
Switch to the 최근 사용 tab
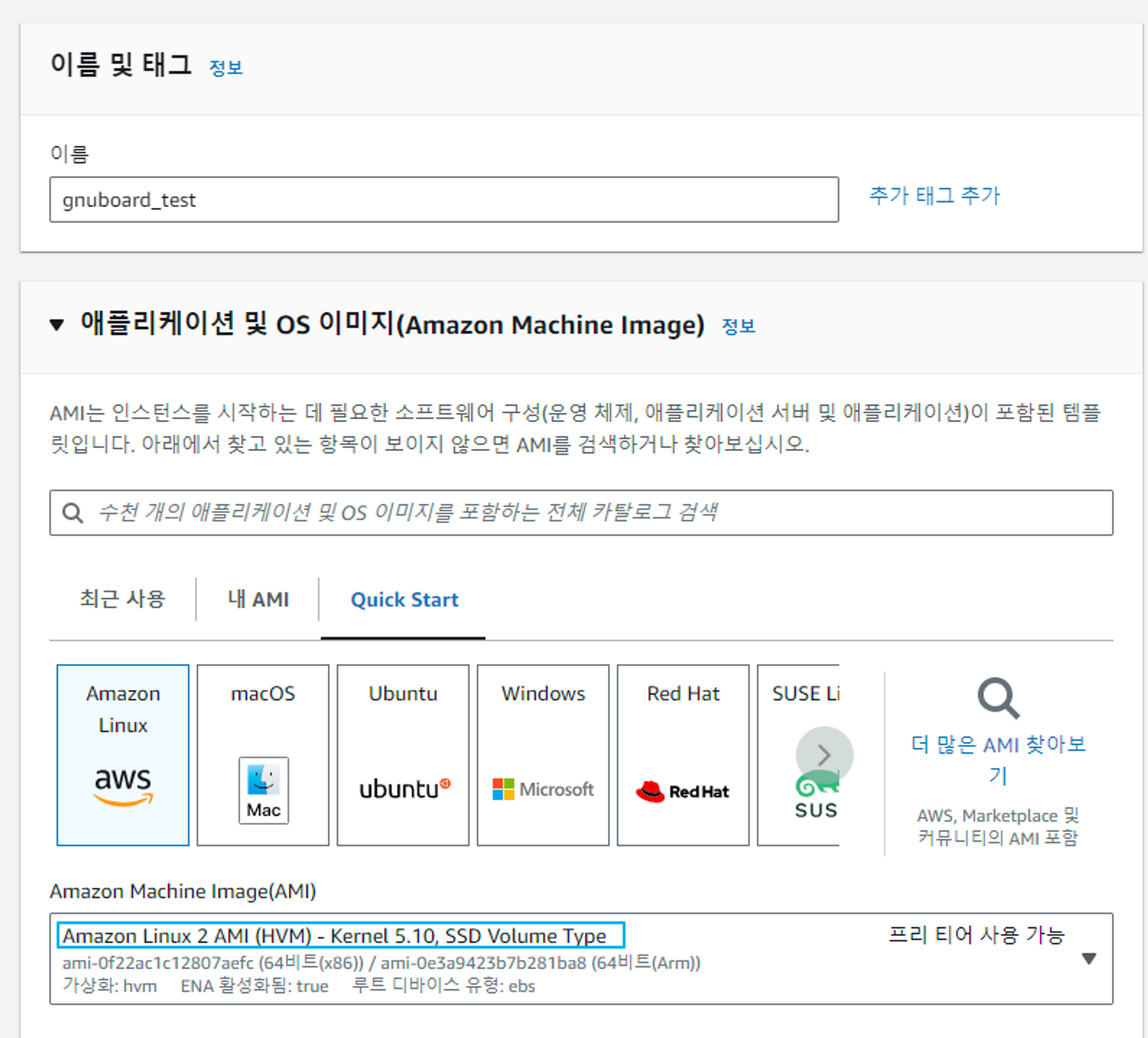coord(122,599)
